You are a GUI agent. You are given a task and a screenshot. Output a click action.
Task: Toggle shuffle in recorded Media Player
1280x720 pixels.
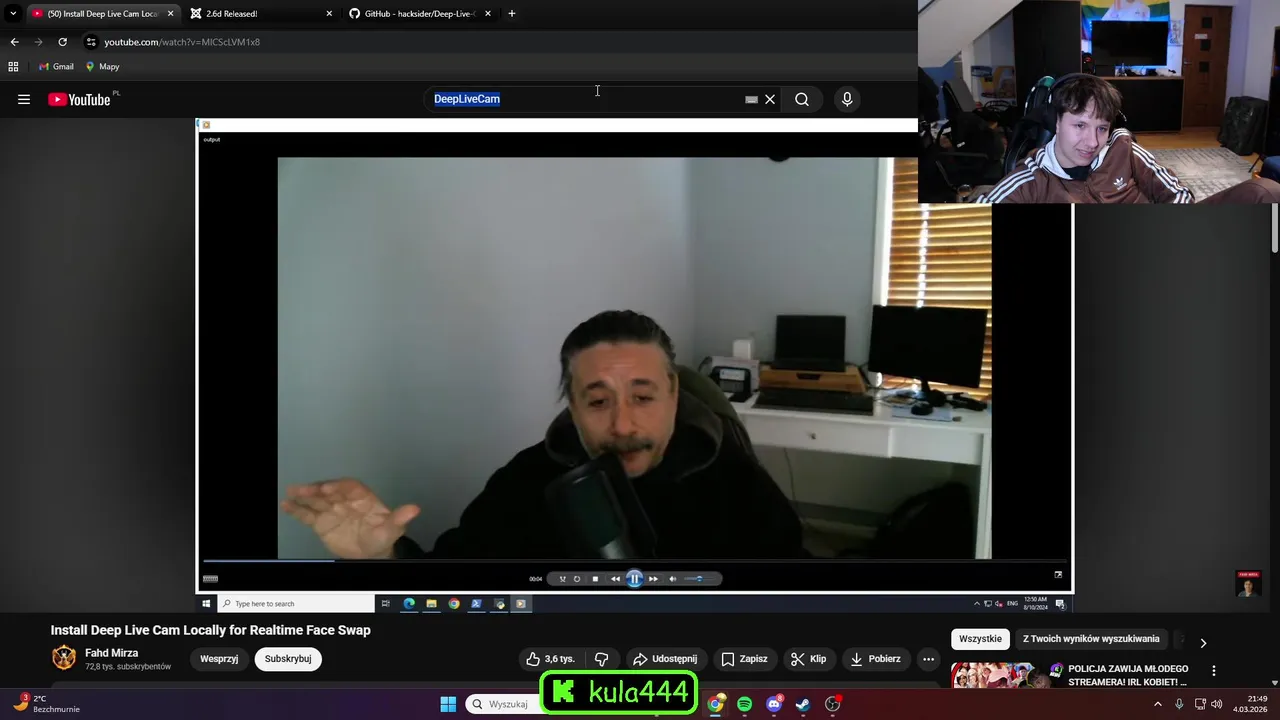click(x=562, y=579)
